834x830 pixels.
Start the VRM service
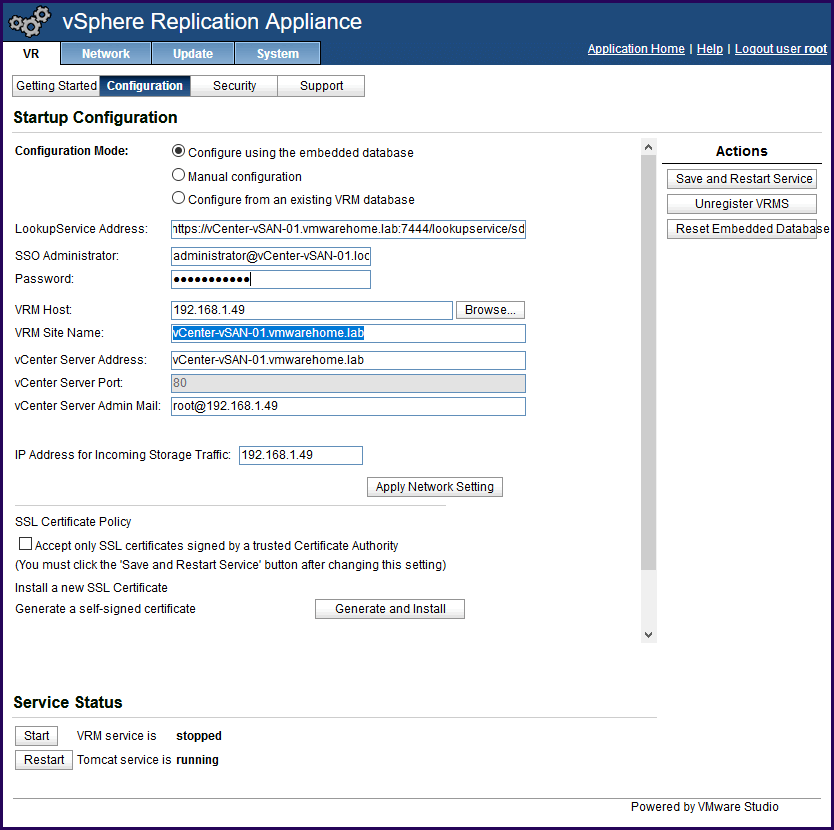[36, 736]
